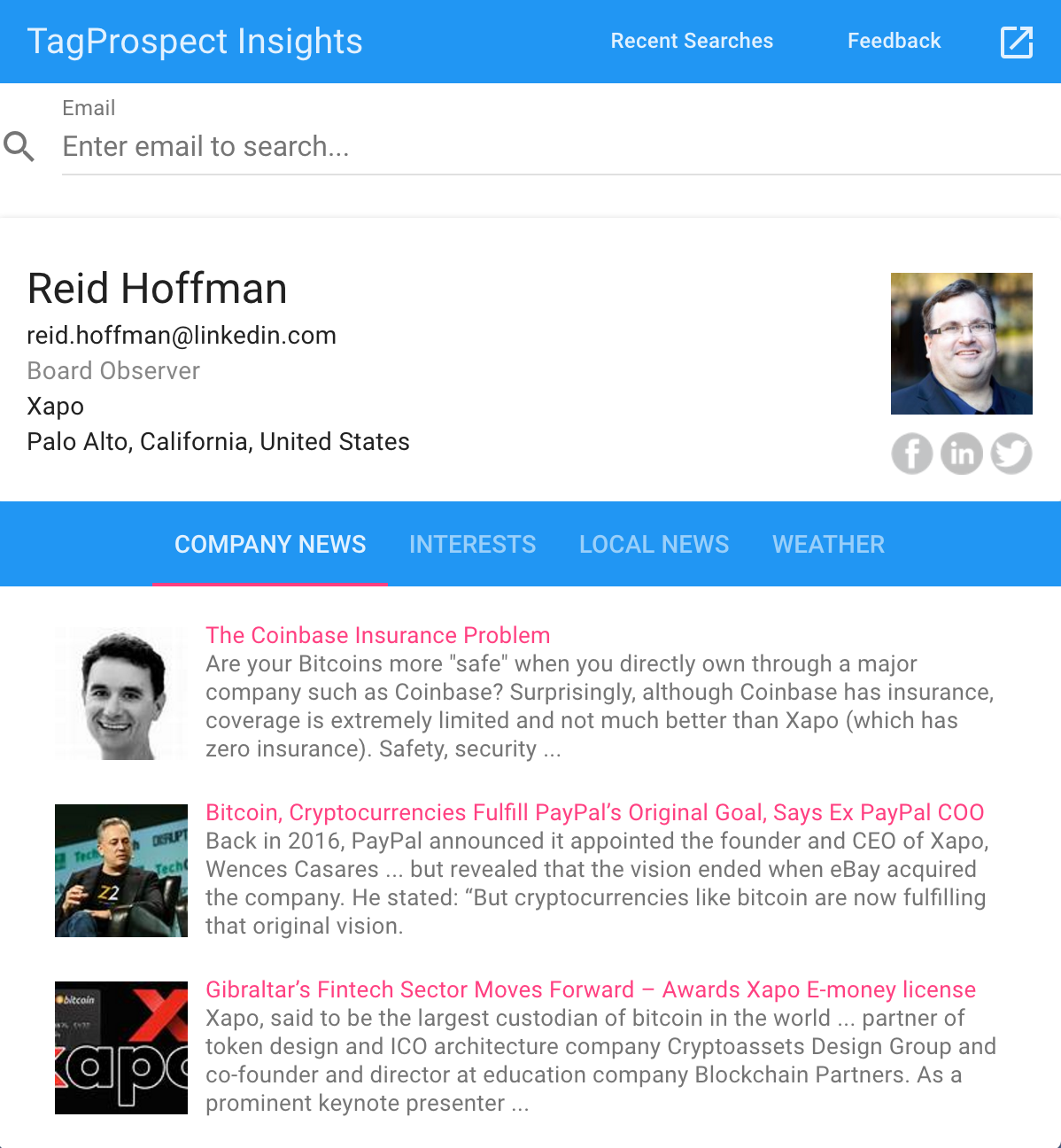The image size is (1061, 1148).
Task: Click the Xapo company name in profile
Action: pos(56,407)
